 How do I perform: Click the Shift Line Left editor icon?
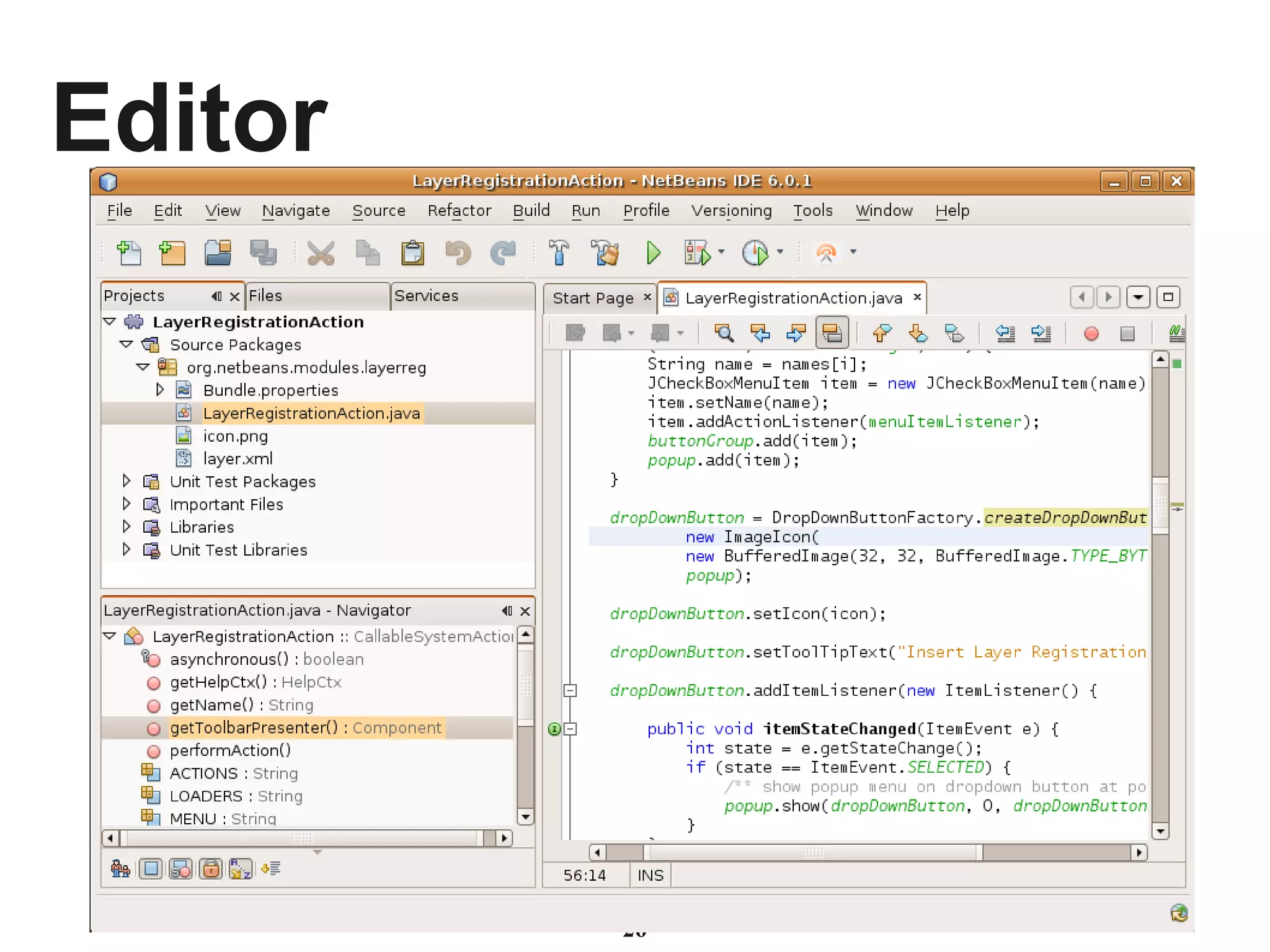[1005, 333]
